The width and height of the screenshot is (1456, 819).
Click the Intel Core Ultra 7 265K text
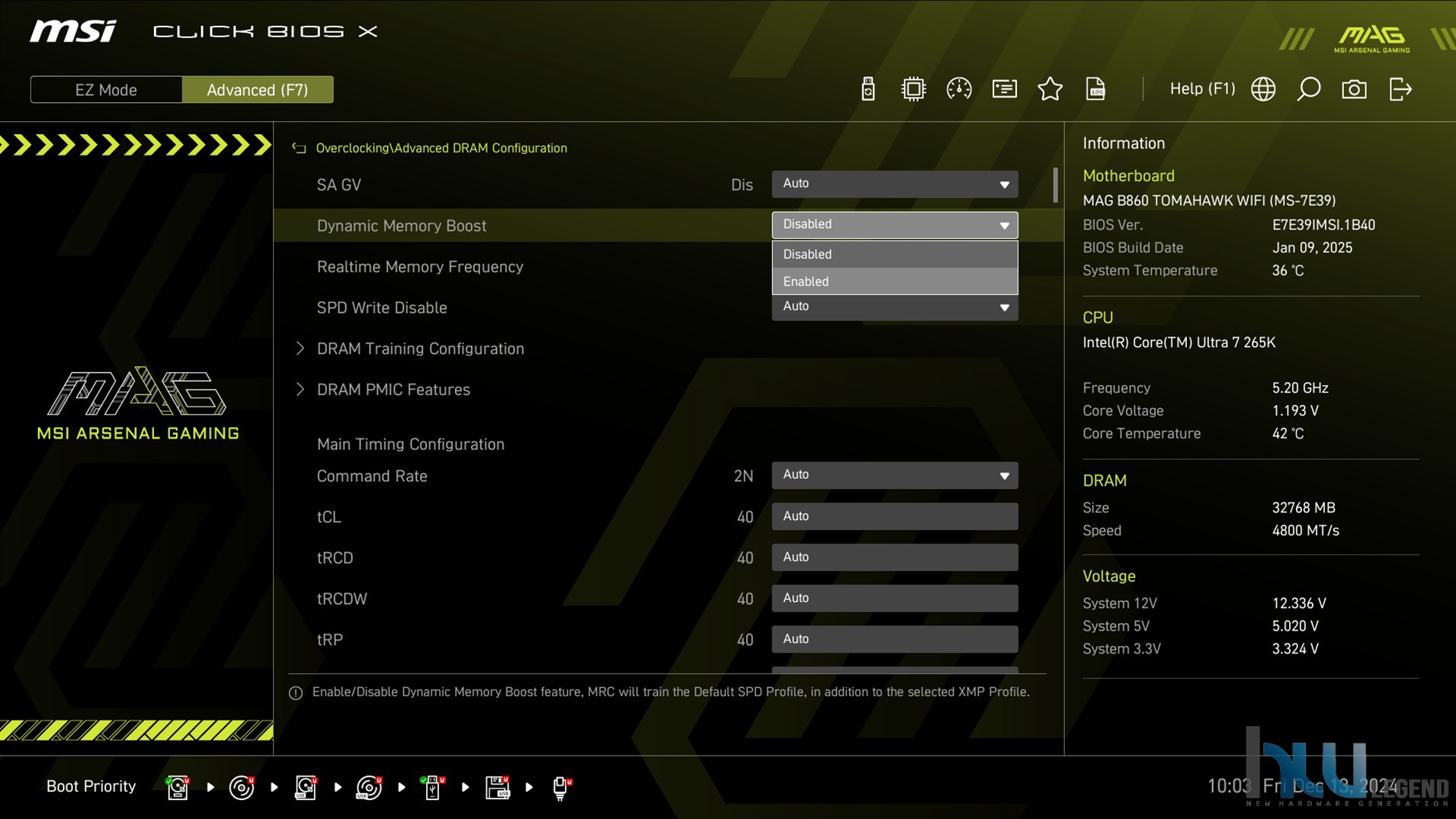tap(1179, 342)
